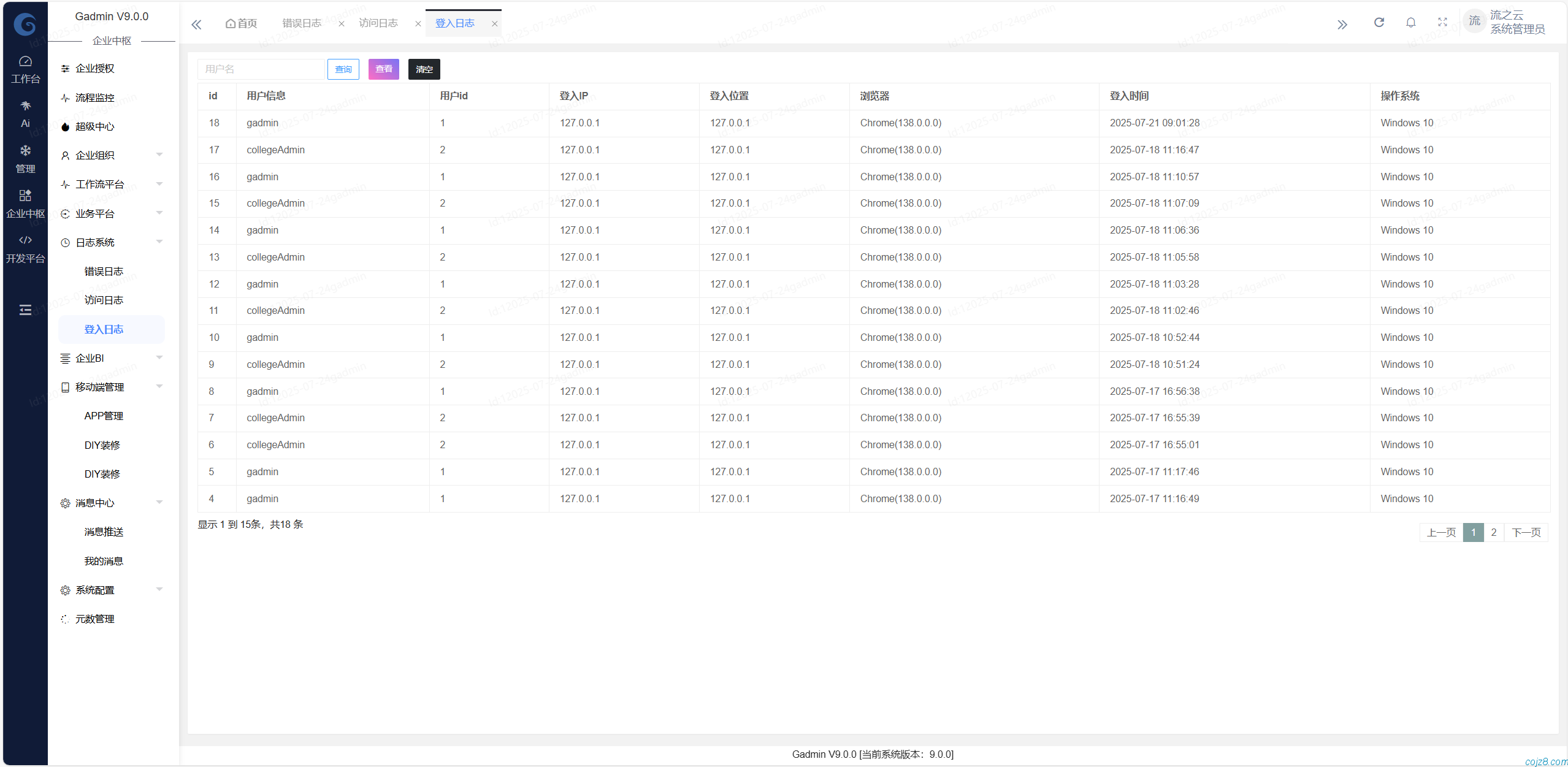Go to page 2 of results
The image size is (1568, 767).
1493,532
